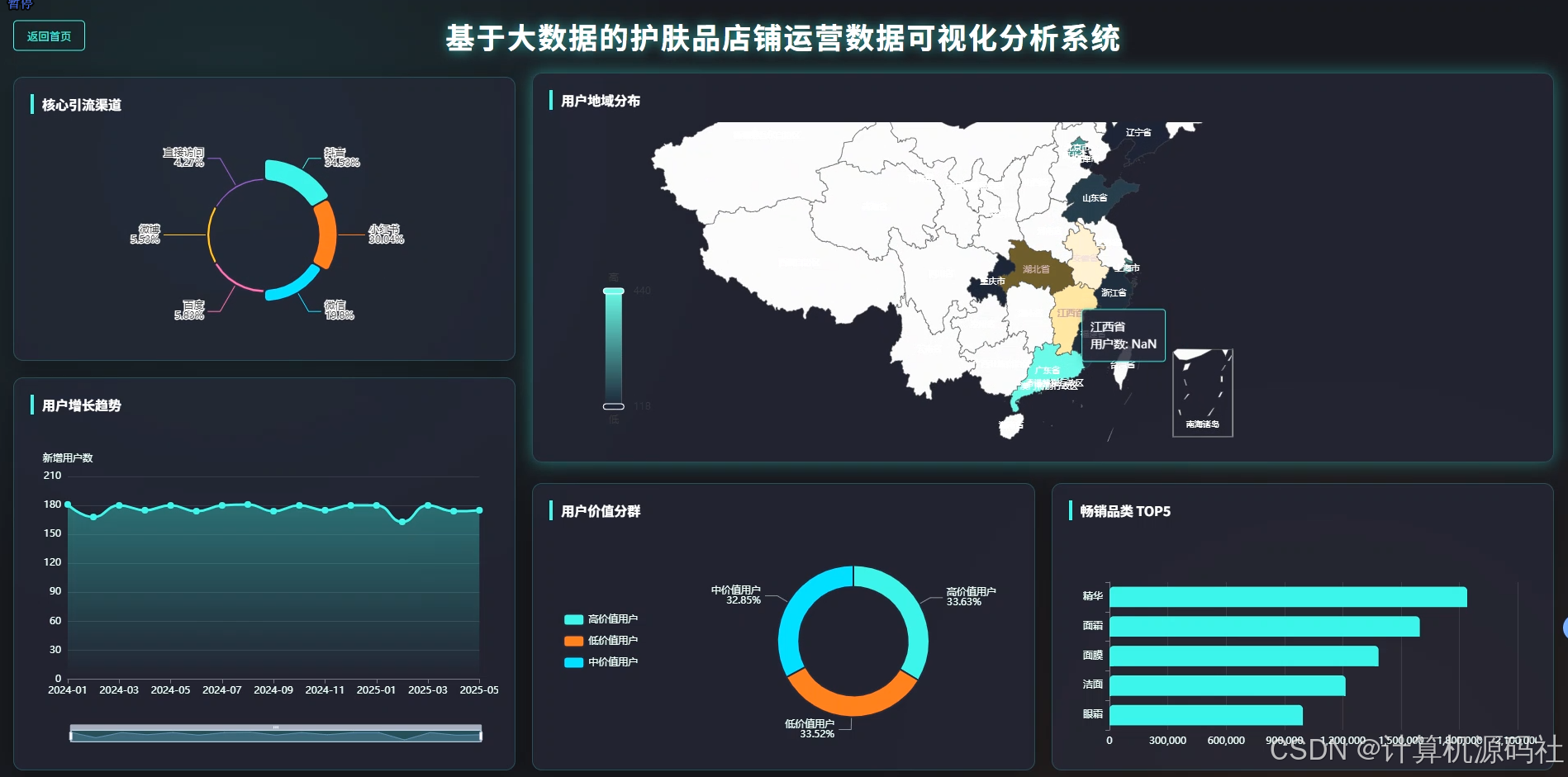Click the 2025-05 data point on growth line
This screenshot has width=1568, height=777.
click(x=479, y=510)
